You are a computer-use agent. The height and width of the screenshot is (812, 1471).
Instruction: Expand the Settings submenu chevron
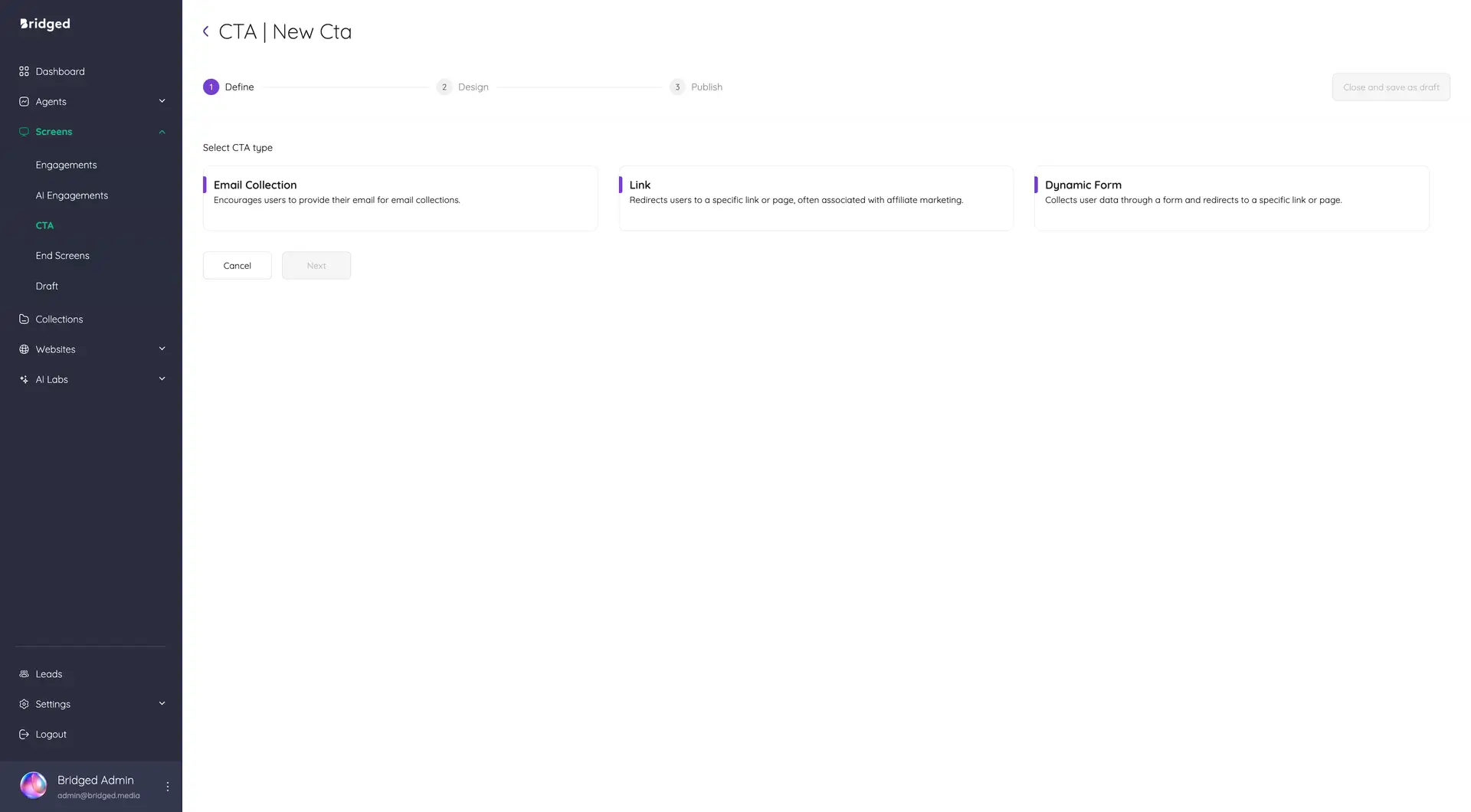[x=162, y=704]
